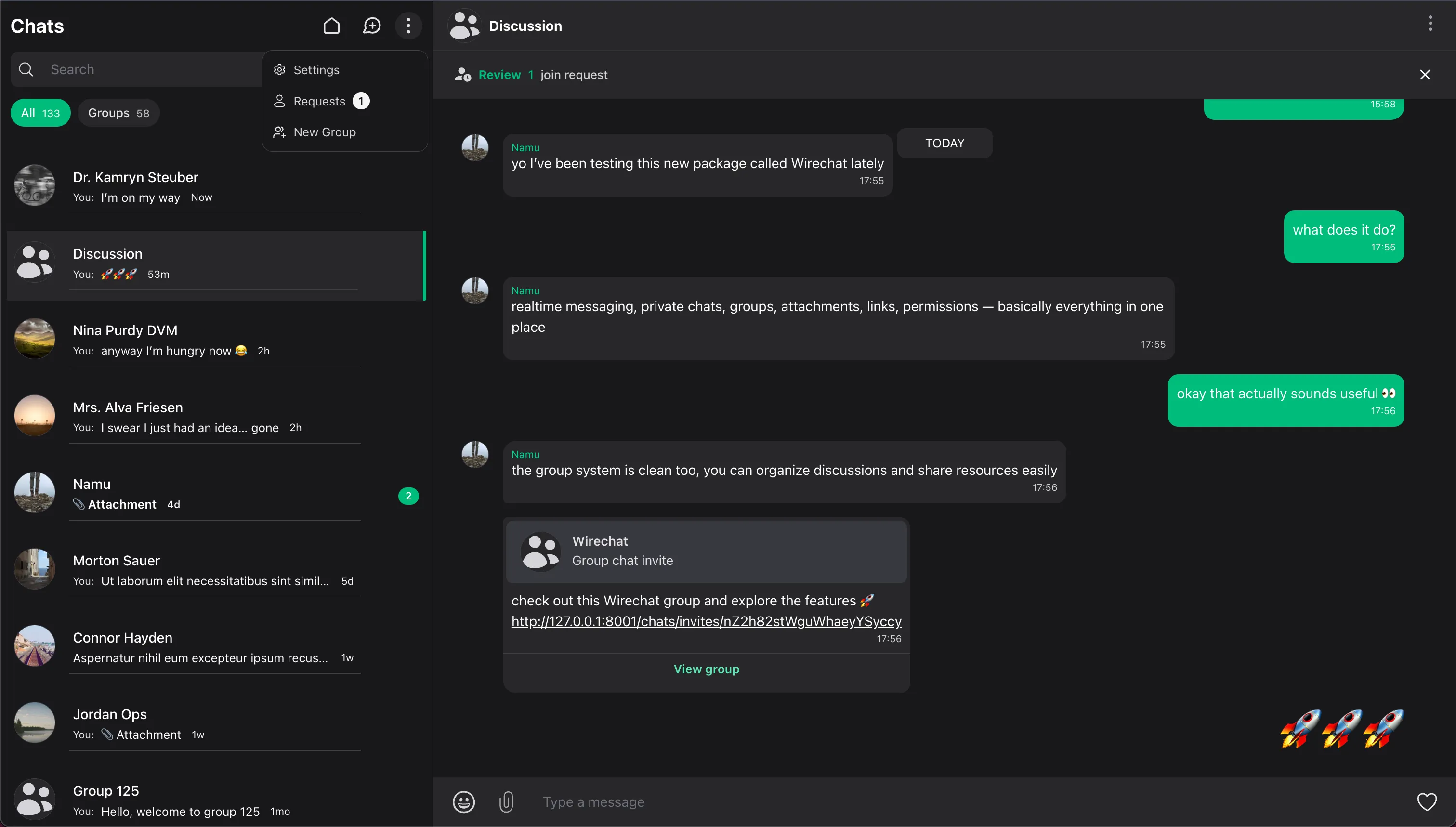1456x827 pixels.
Task: Click the 'yo I've been testing' message
Action: pyautogui.click(x=697, y=165)
